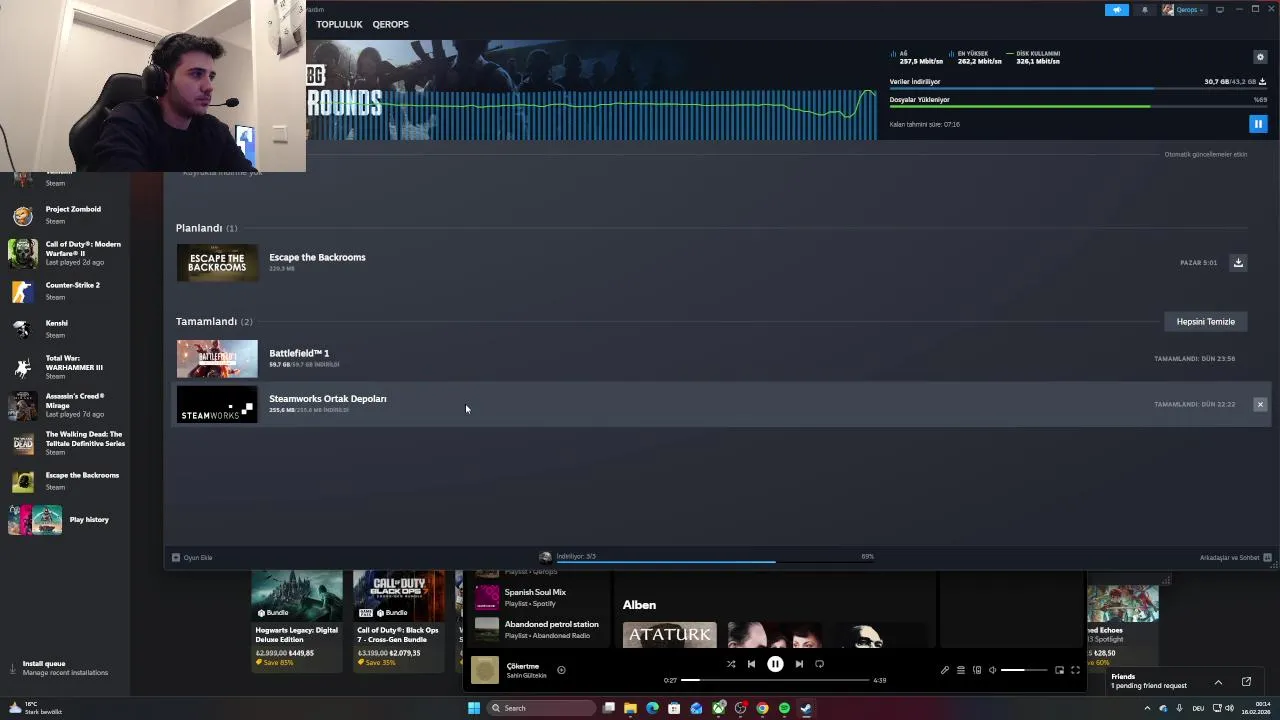Select Counter-Strike 2 in sidebar

(x=65, y=290)
